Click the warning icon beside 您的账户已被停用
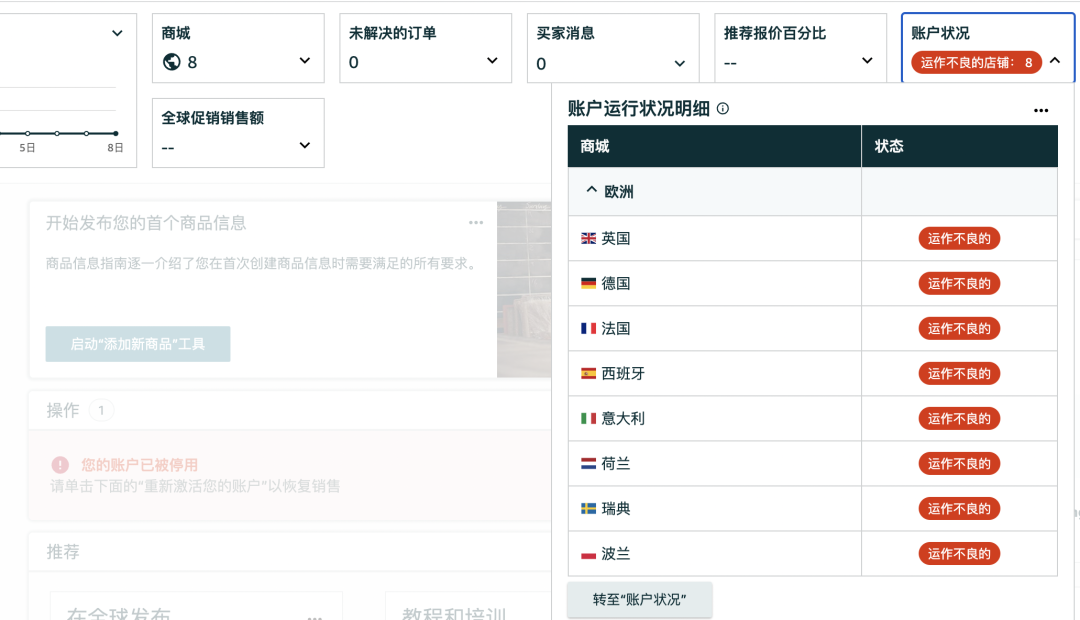 pyautogui.click(x=57, y=464)
